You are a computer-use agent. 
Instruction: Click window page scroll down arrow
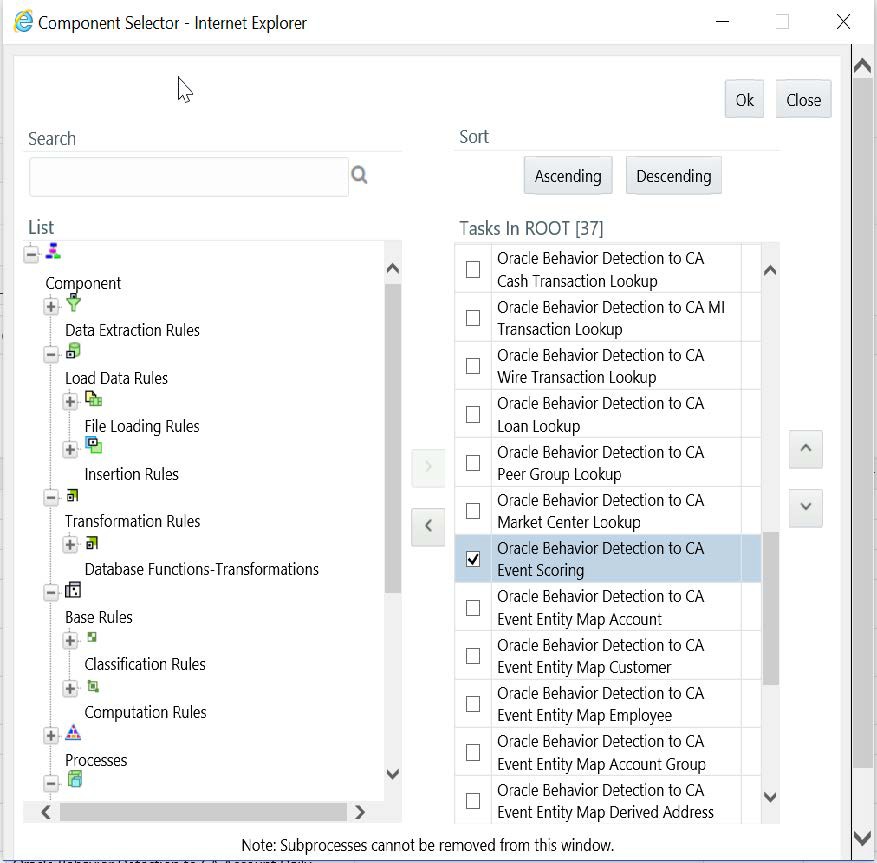point(862,838)
